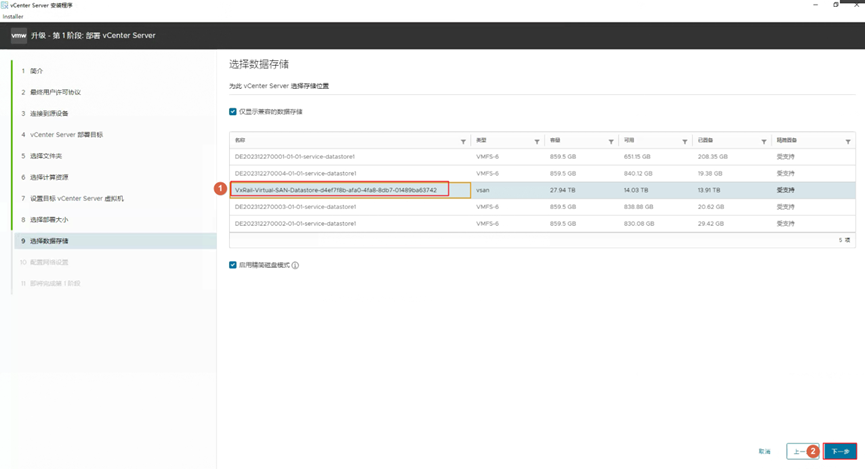
Task: Restore the installer window size
Action: (x=836, y=4)
